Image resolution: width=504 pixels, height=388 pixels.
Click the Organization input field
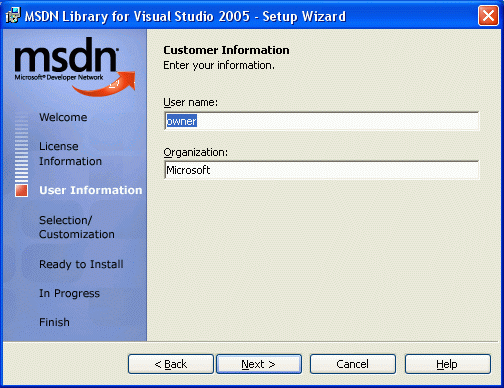[x=322, y=170]
